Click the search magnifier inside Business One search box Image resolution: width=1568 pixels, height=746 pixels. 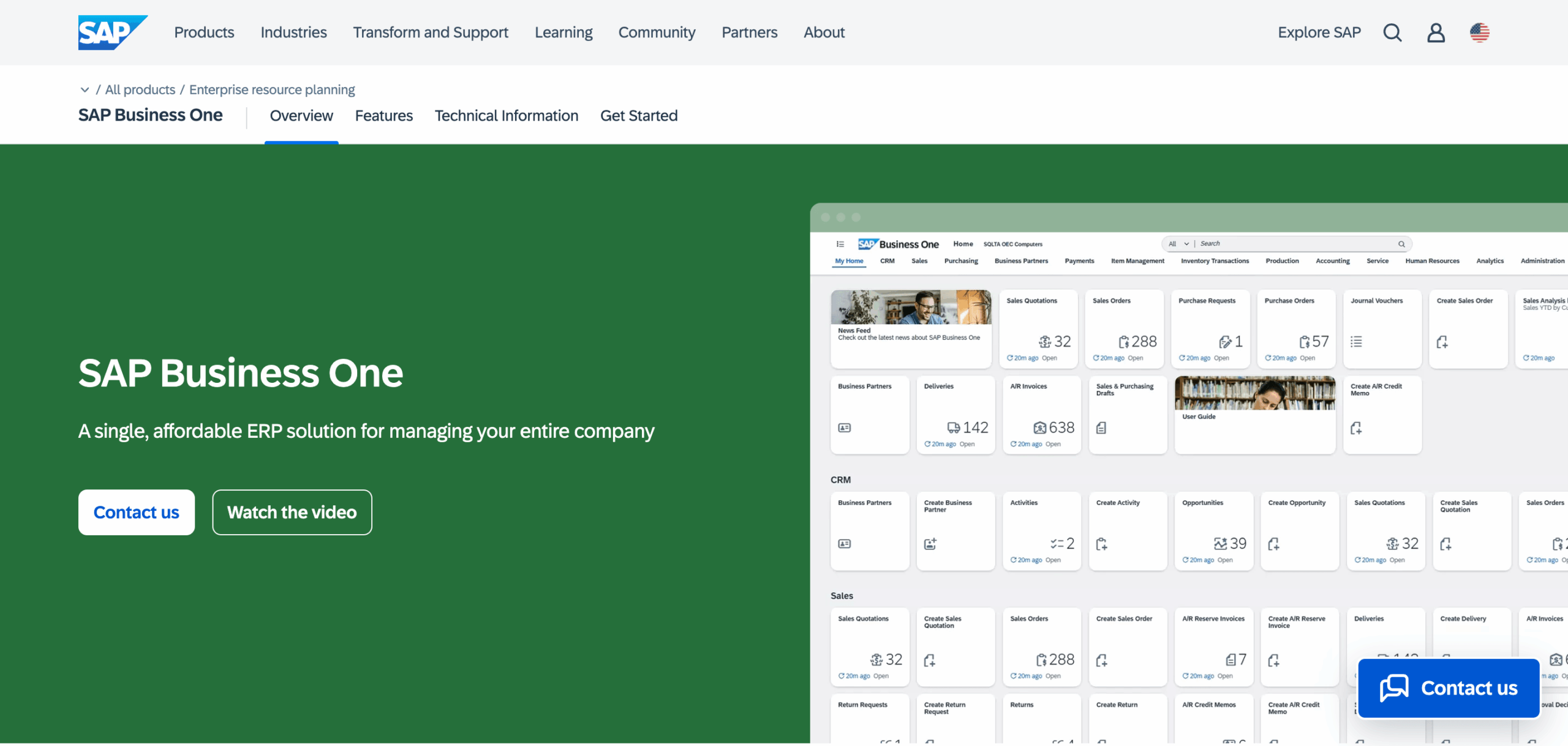(x=1401, y=244)
